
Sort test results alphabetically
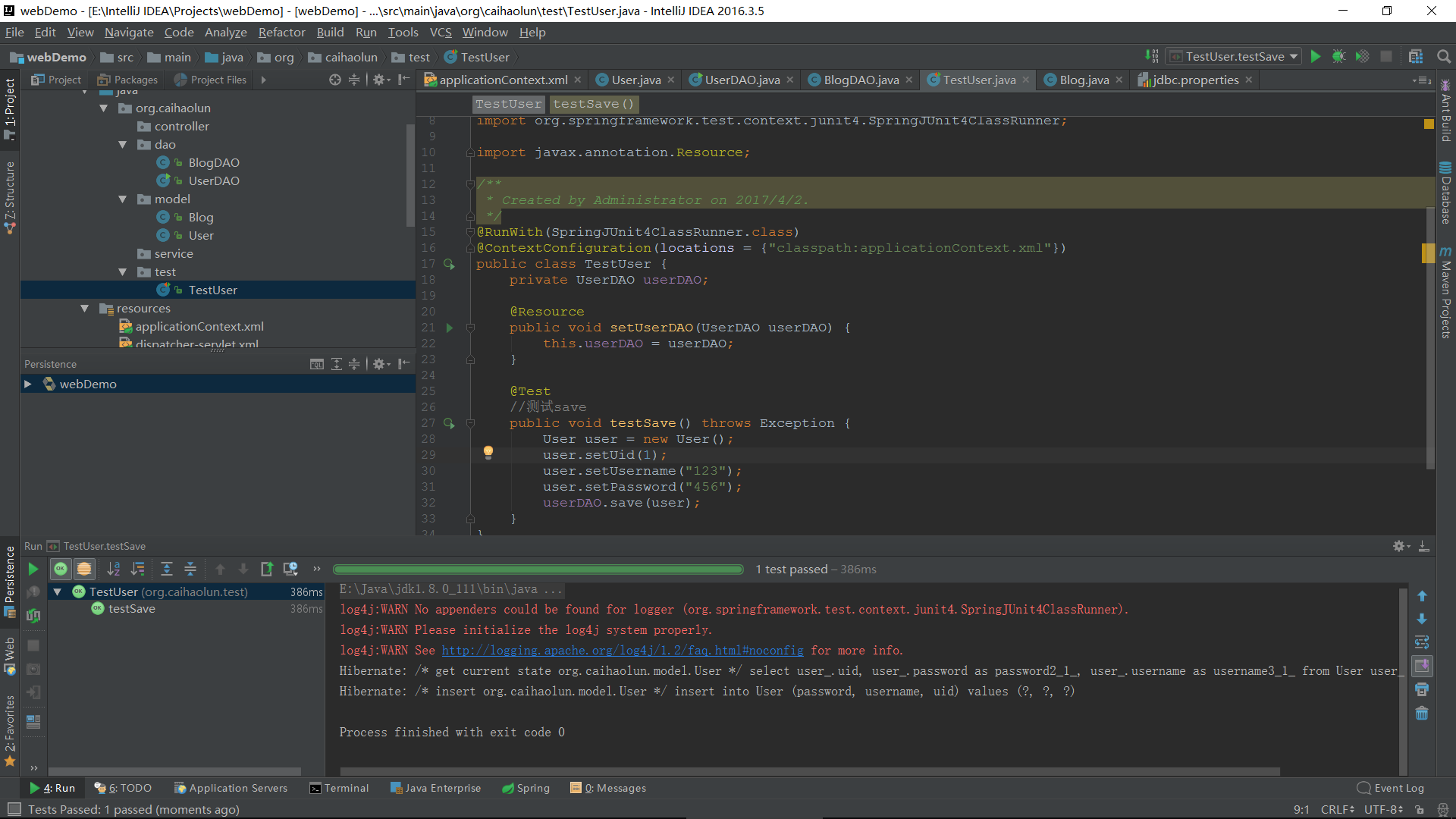[x=114, y=569]
